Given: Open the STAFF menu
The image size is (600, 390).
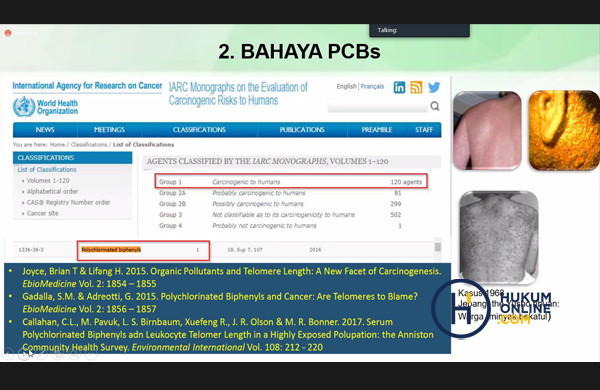Looking at the screenshot, I should point(424,130).
